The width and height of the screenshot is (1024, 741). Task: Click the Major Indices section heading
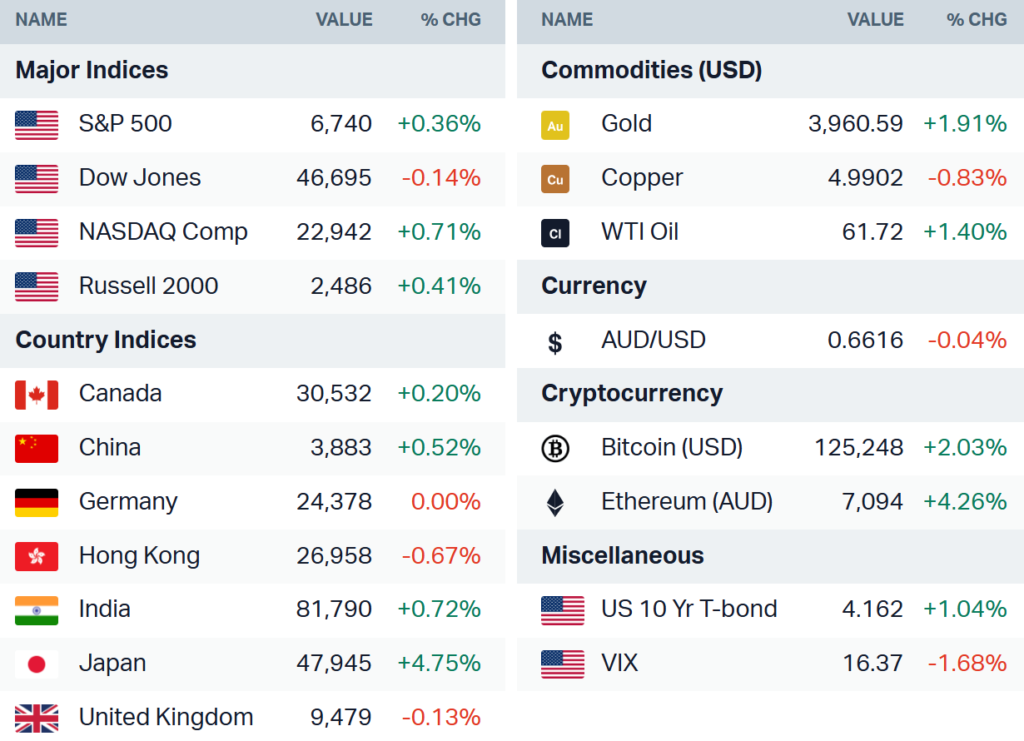point(92,71)
